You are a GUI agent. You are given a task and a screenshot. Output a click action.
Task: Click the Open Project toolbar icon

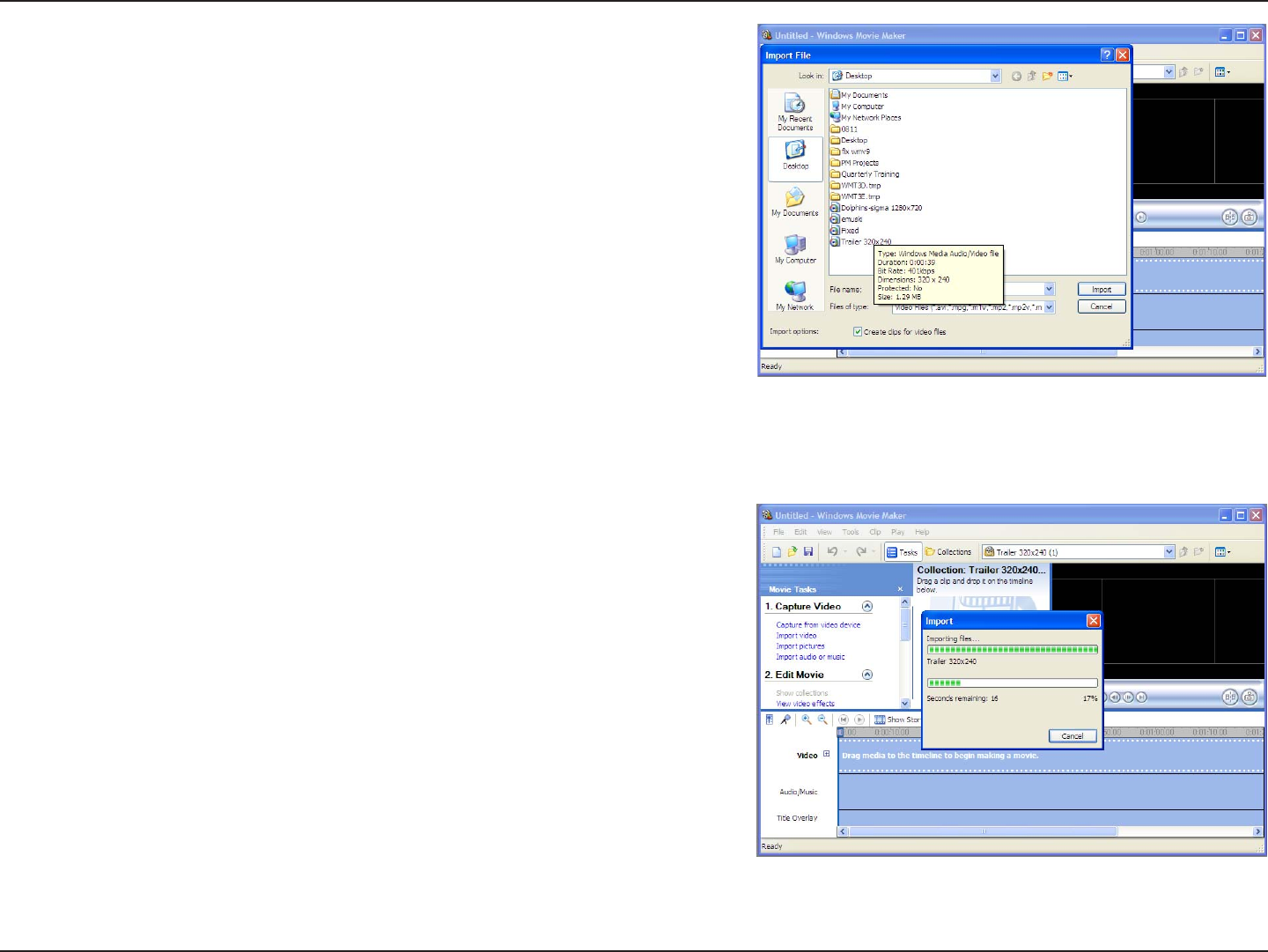[x=792, y=552]
